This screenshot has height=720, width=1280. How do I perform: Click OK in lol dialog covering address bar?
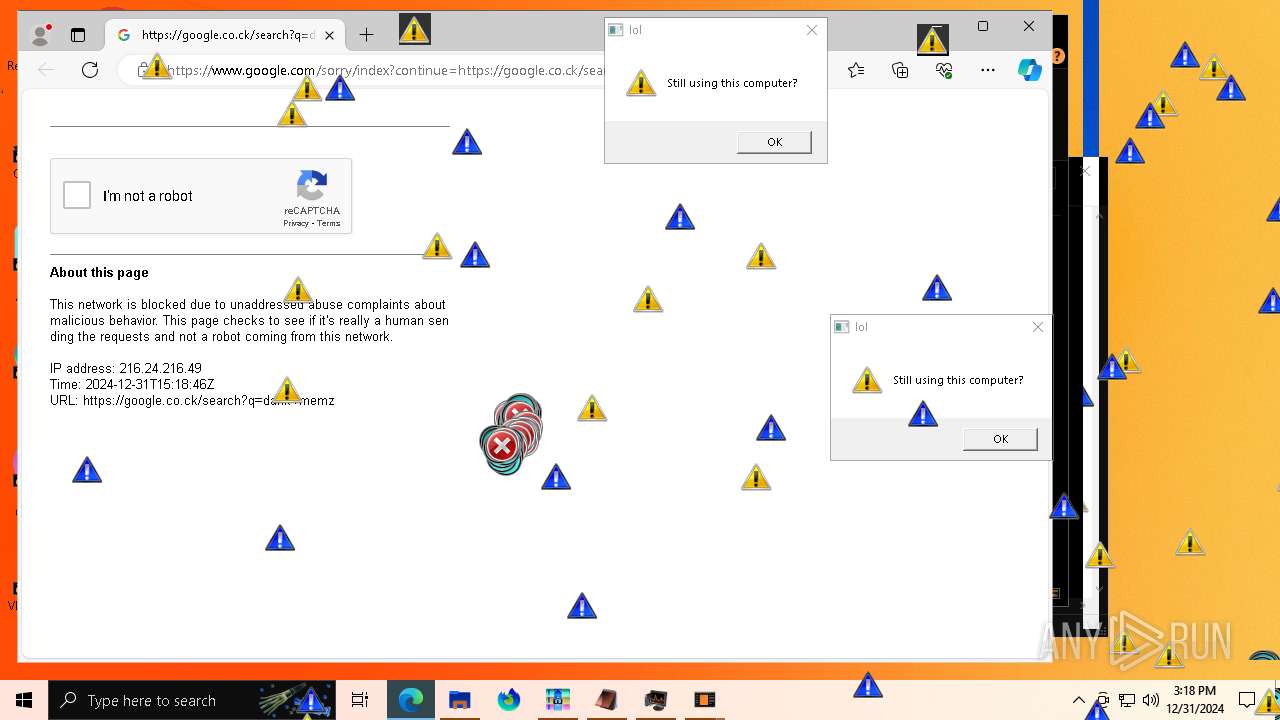click(774, 142)
